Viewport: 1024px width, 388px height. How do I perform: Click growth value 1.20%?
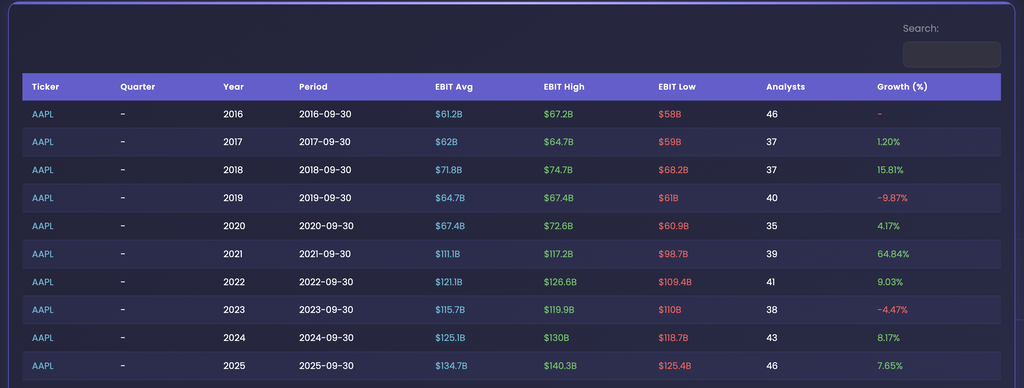coord(889,142)
